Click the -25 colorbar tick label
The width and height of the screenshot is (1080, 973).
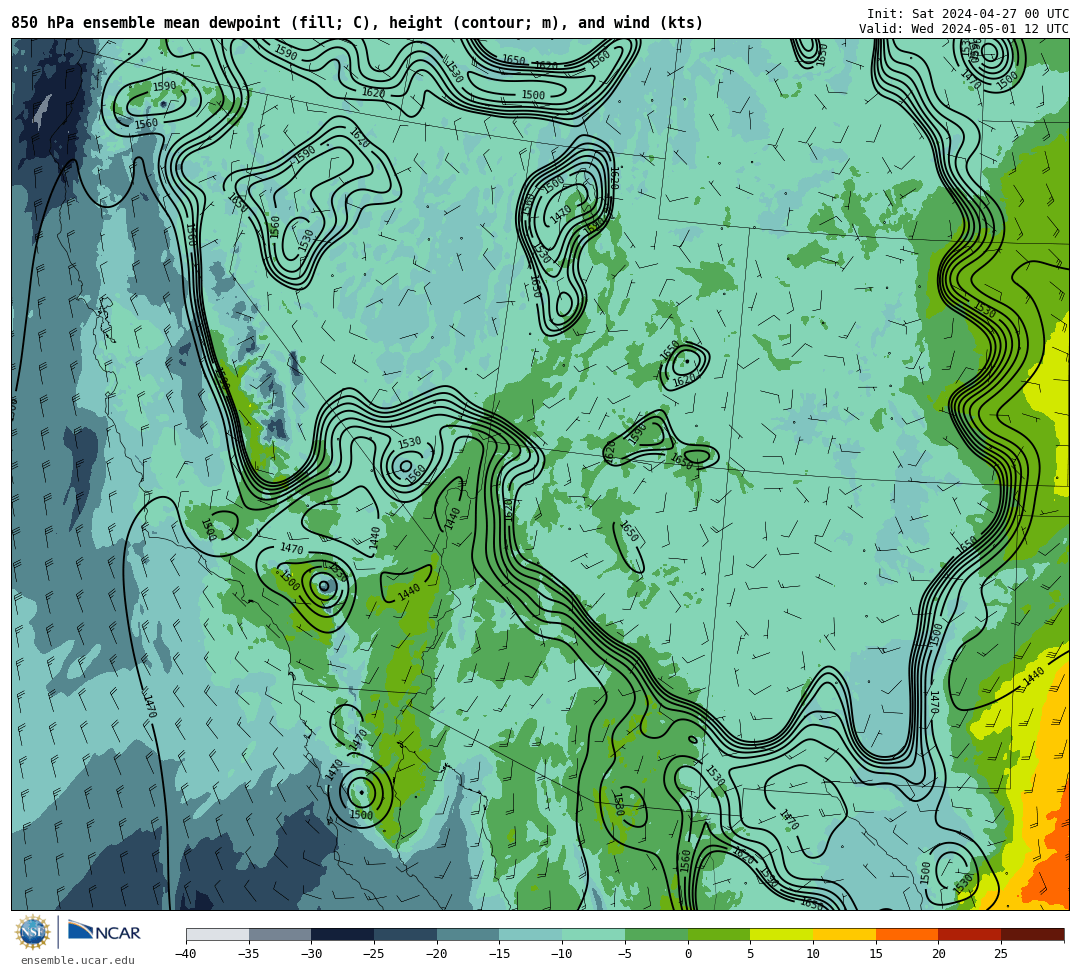pyautogui.click(x=373, y=954)
